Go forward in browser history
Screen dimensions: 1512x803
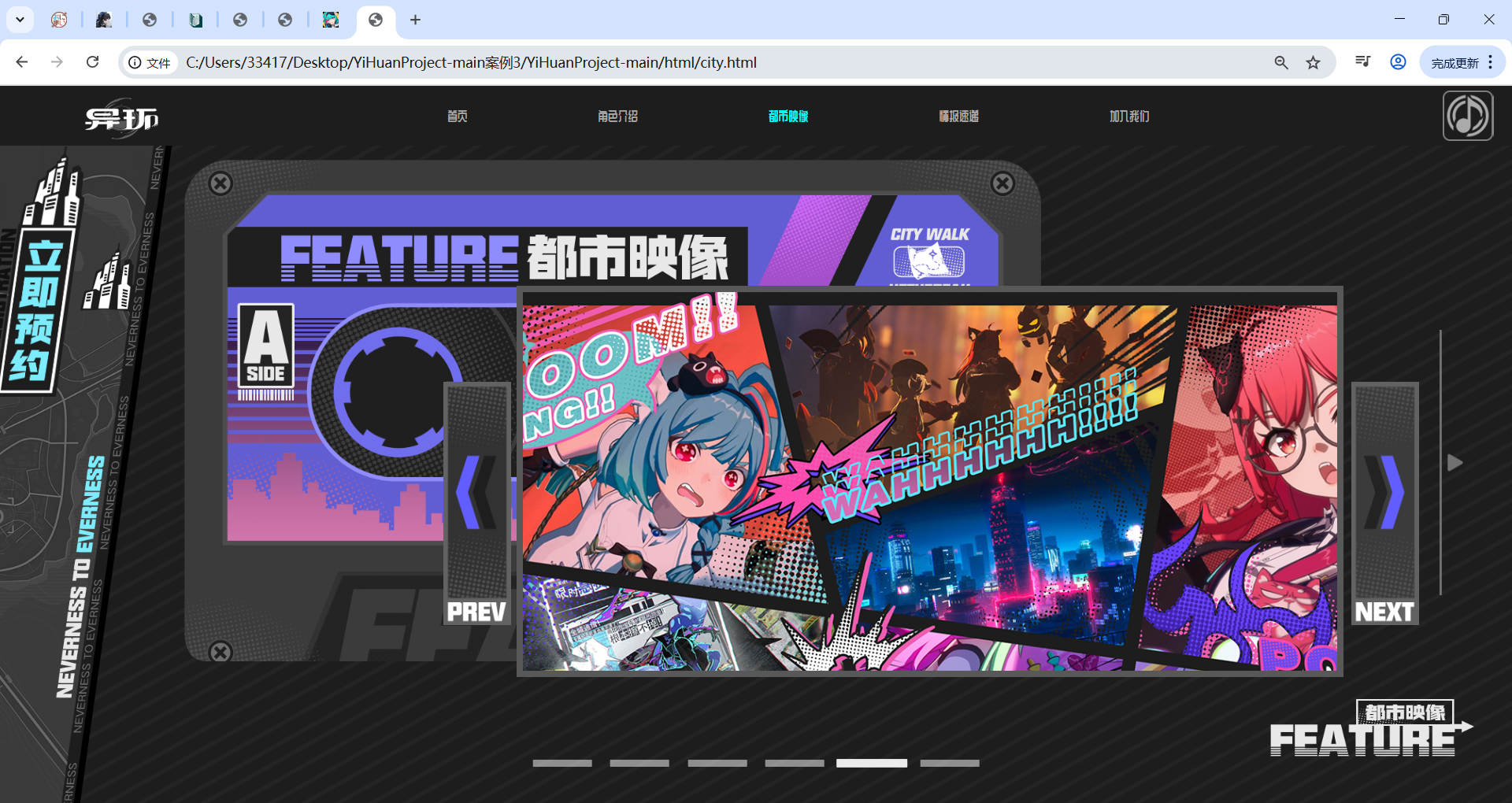(x=57, y=62)
